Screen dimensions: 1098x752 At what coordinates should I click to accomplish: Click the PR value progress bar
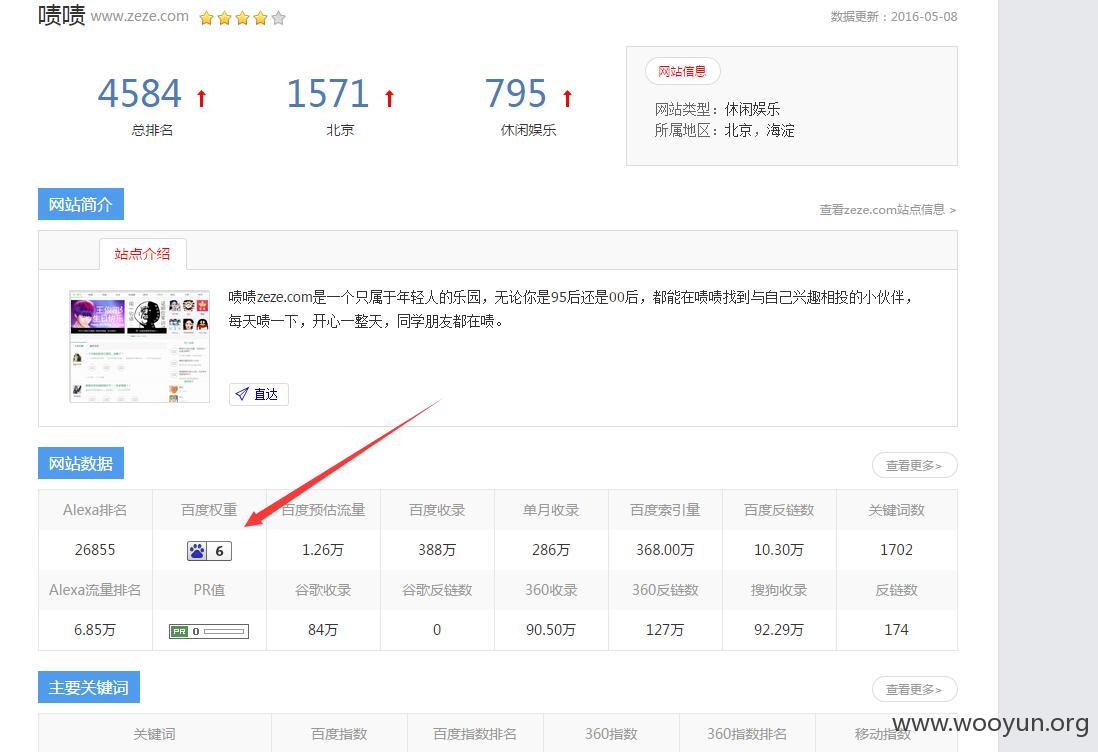tap(224, 631)
